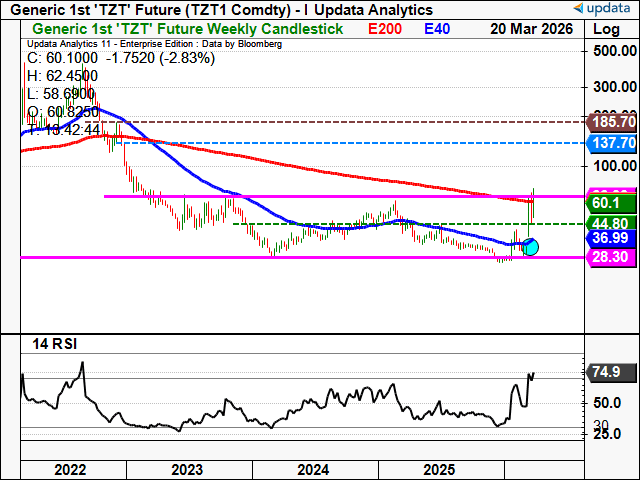Image resolution: width=640 pixels, height=480 pixels.
Task: Select 2023 on the time axis
Action: tap(190, 468)
